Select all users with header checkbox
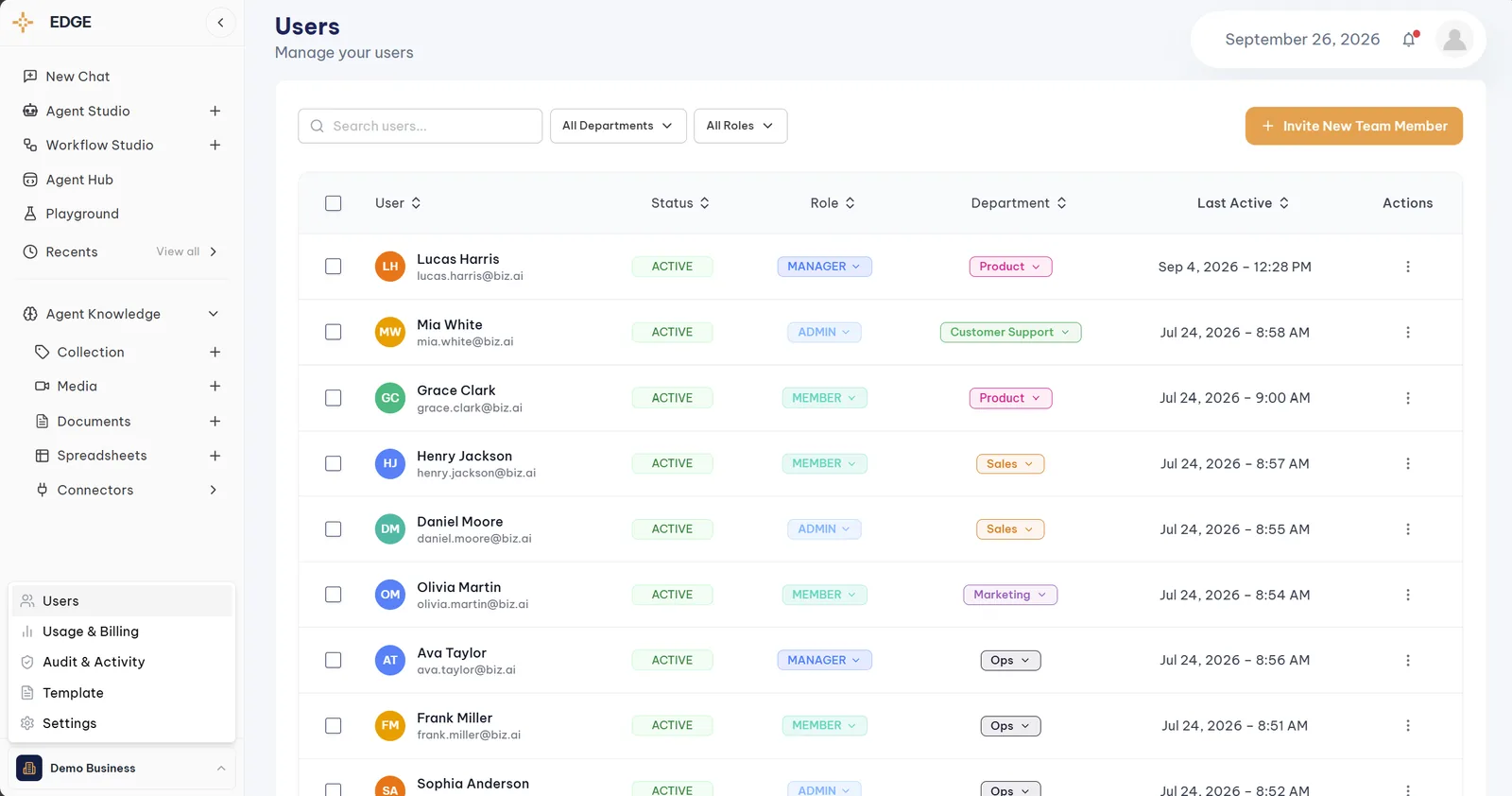The image size is (1512, 796). [334, 203]
